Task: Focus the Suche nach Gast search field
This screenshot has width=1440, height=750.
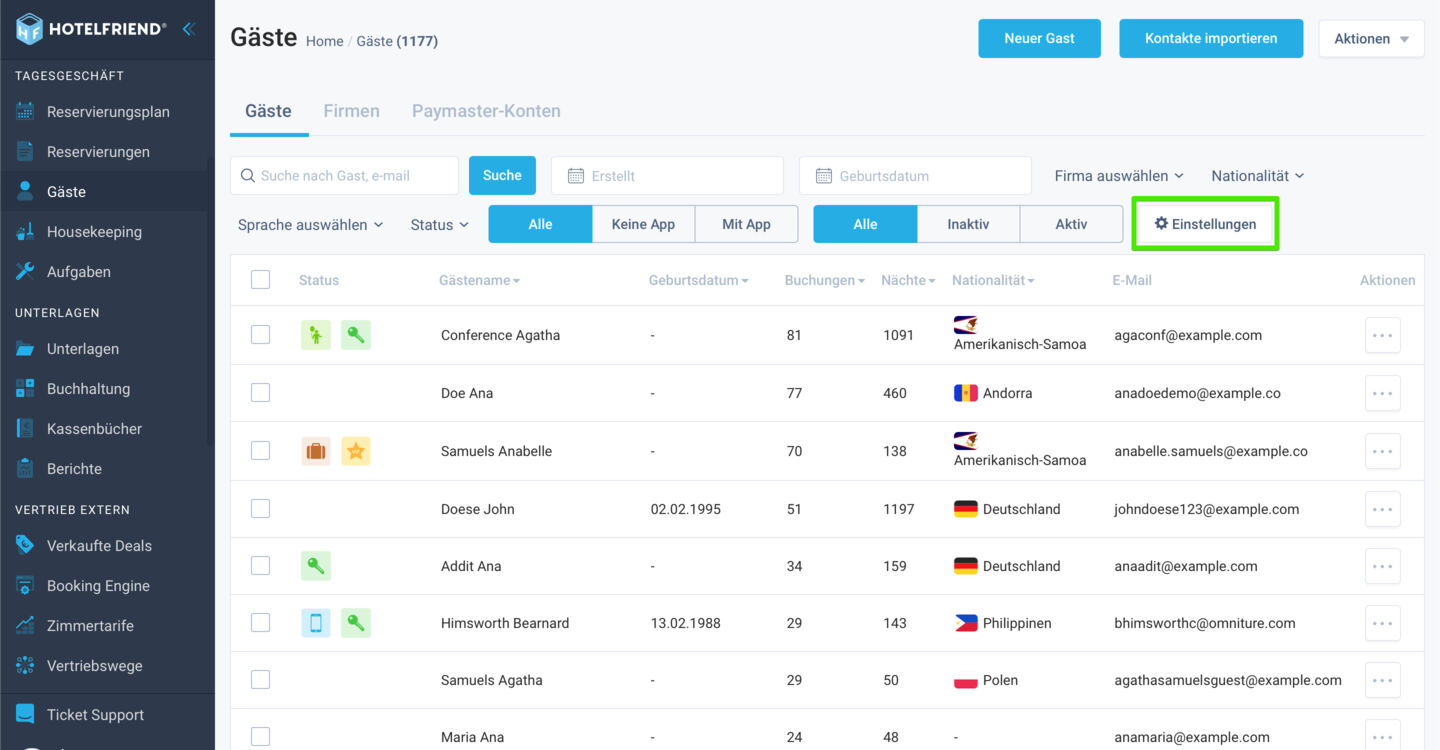Action: 344,175
